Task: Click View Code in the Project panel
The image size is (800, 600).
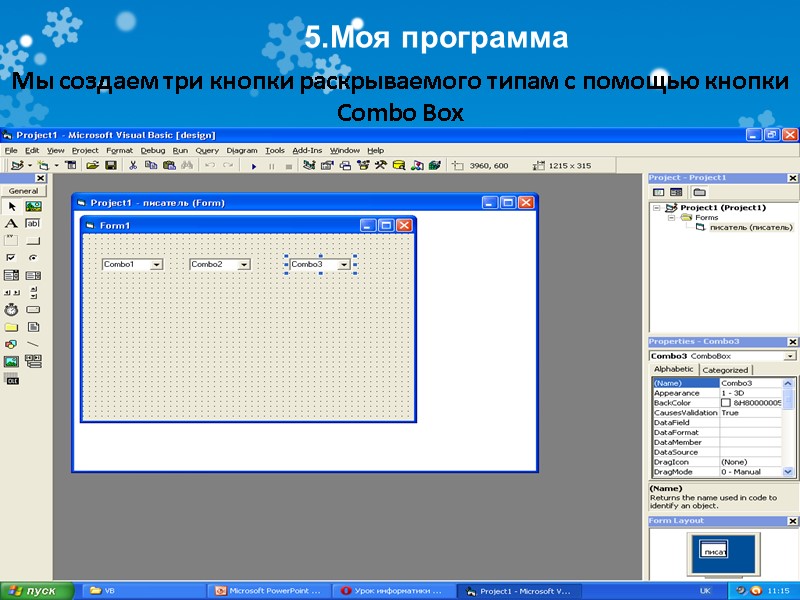Action: 659,192
